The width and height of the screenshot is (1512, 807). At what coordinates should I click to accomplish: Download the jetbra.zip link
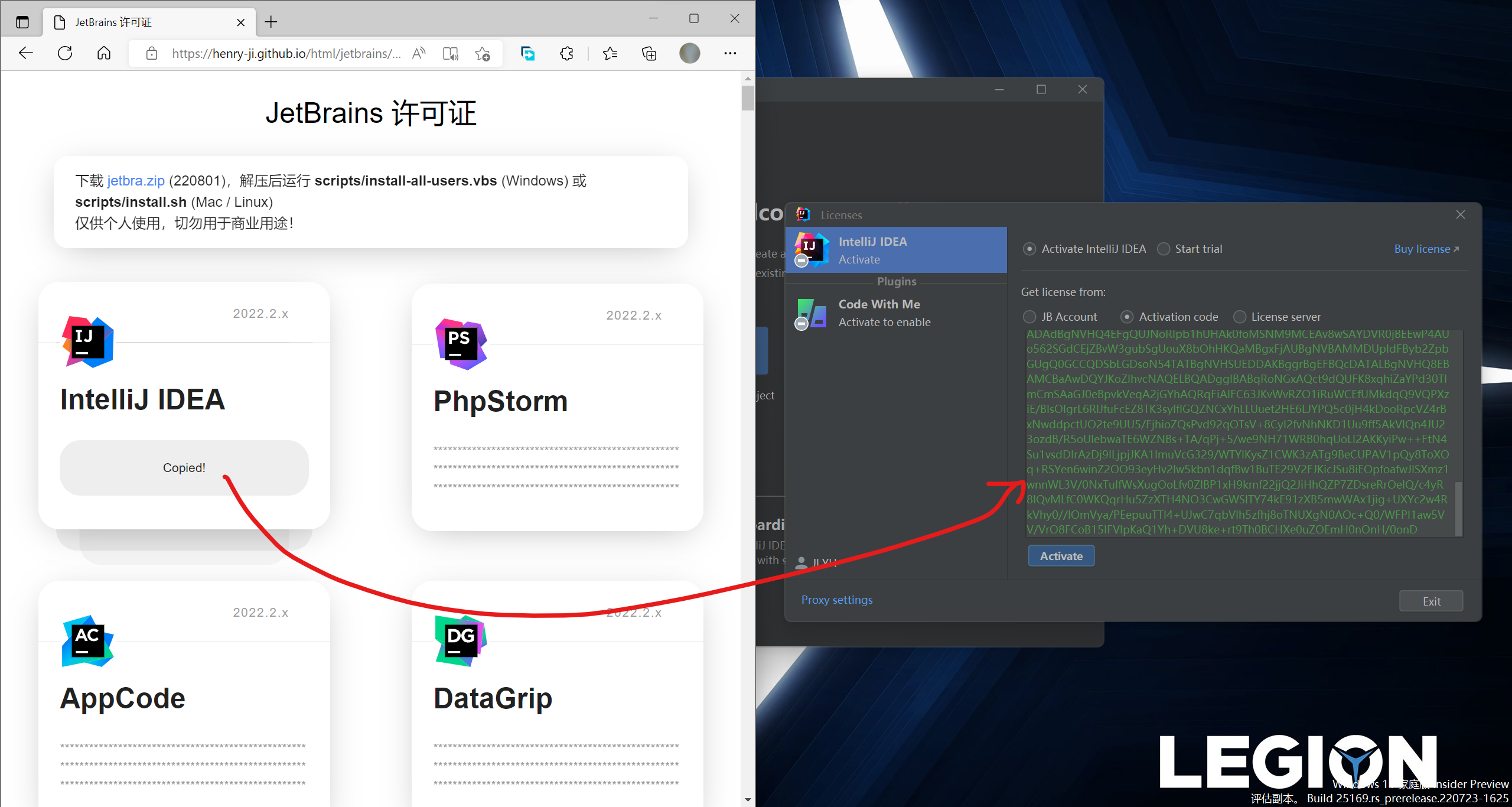[136, 181]
